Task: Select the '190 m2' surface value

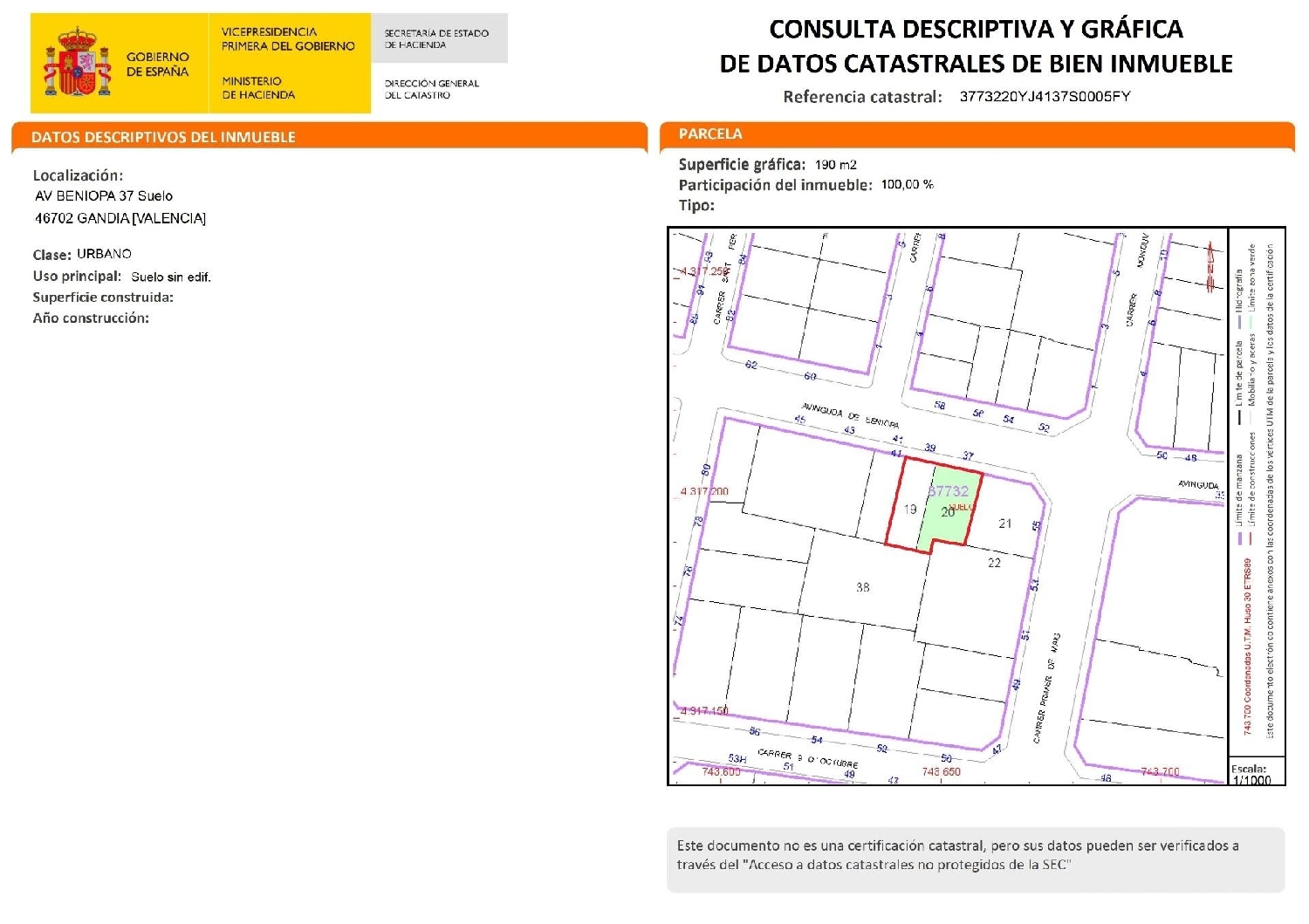Action: 836,165
